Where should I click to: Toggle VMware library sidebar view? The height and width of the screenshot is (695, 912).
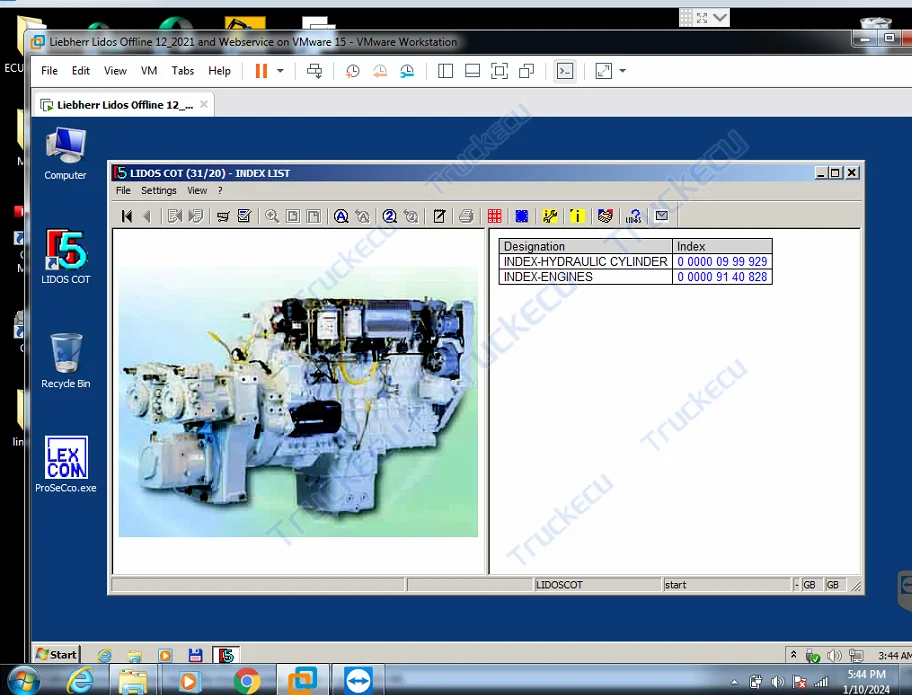tap(446, 71)
